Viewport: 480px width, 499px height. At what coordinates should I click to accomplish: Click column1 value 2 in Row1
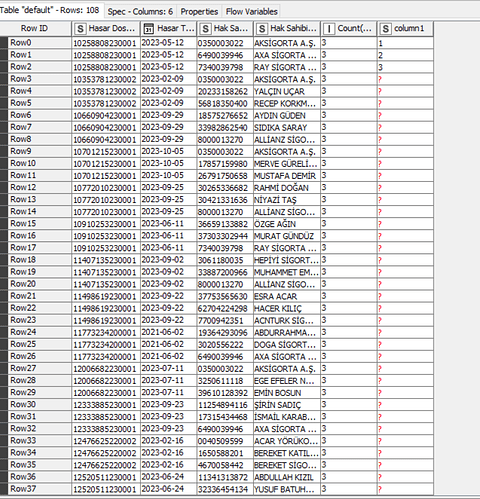coord(405,55)
